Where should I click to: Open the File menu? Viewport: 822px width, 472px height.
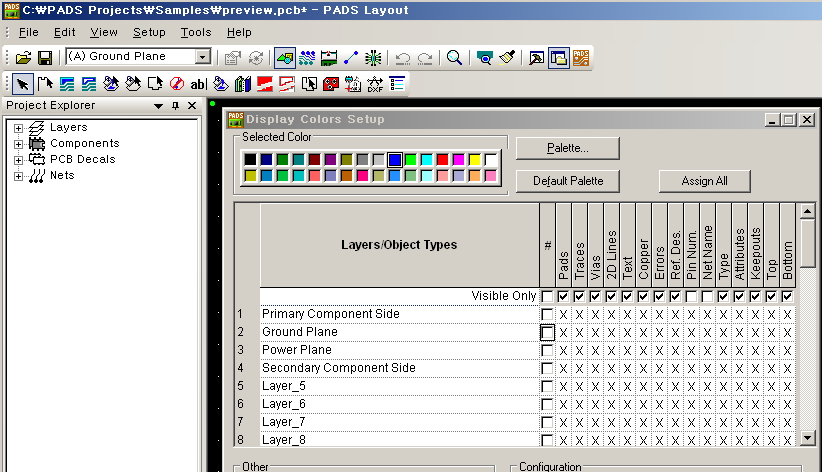tap(28, 33)
